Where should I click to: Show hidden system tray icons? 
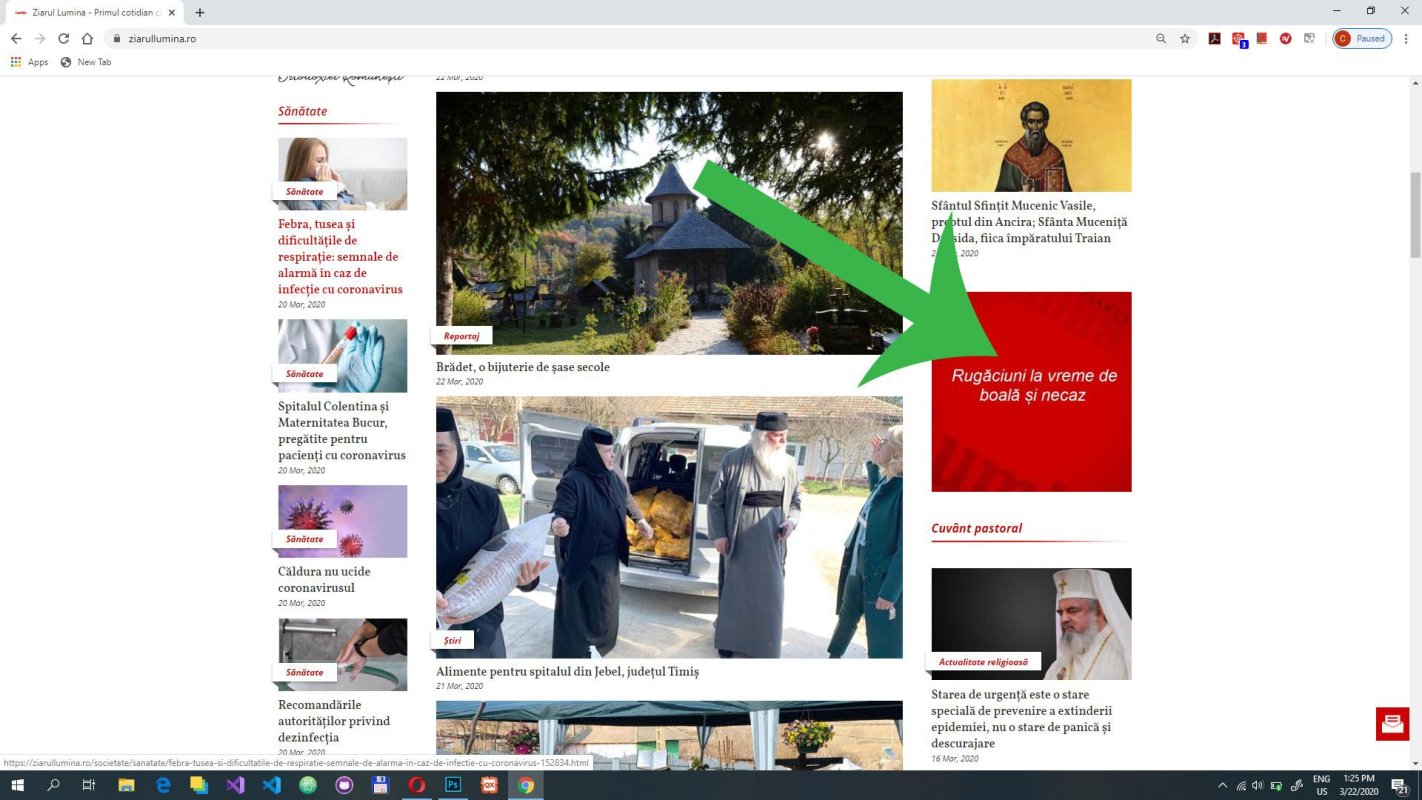pos(1222,785)
